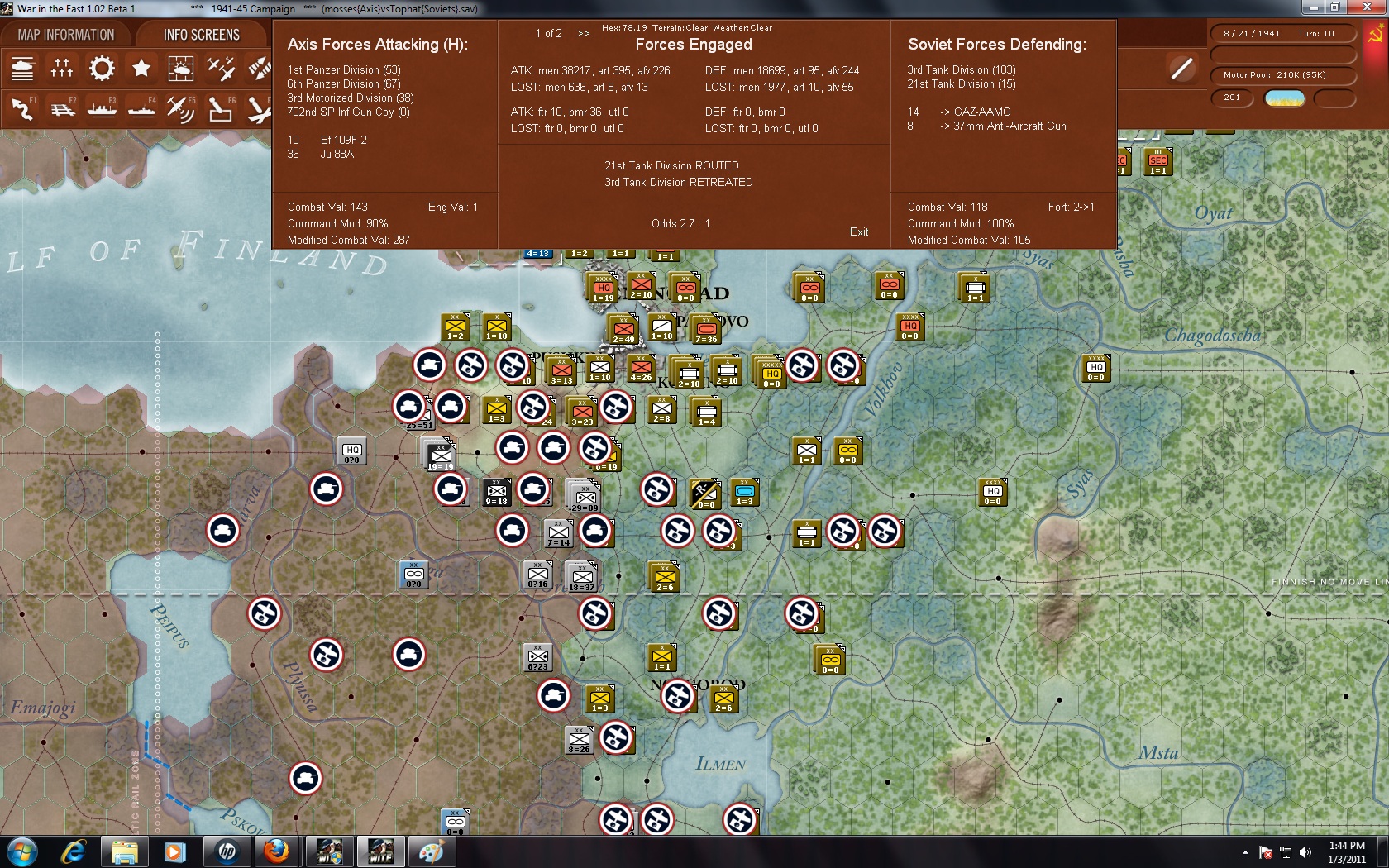Viewport: 1389px width, 868px height.
Task: Select movement mode with the F1 arrow icon
Action: [x=22, y=108]
